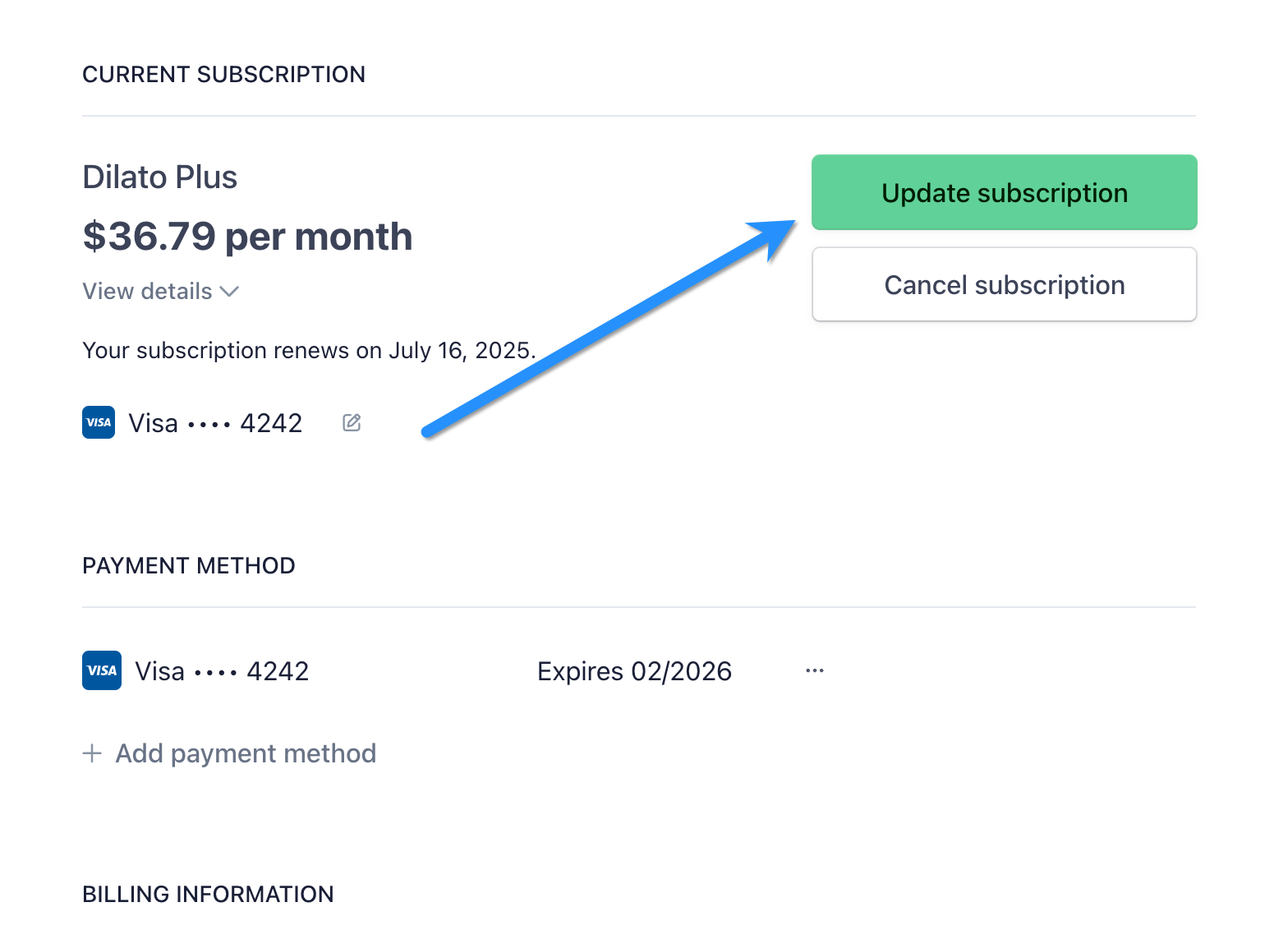
Task: Select the Payment Method section heading
Action: tap(188, 565)
